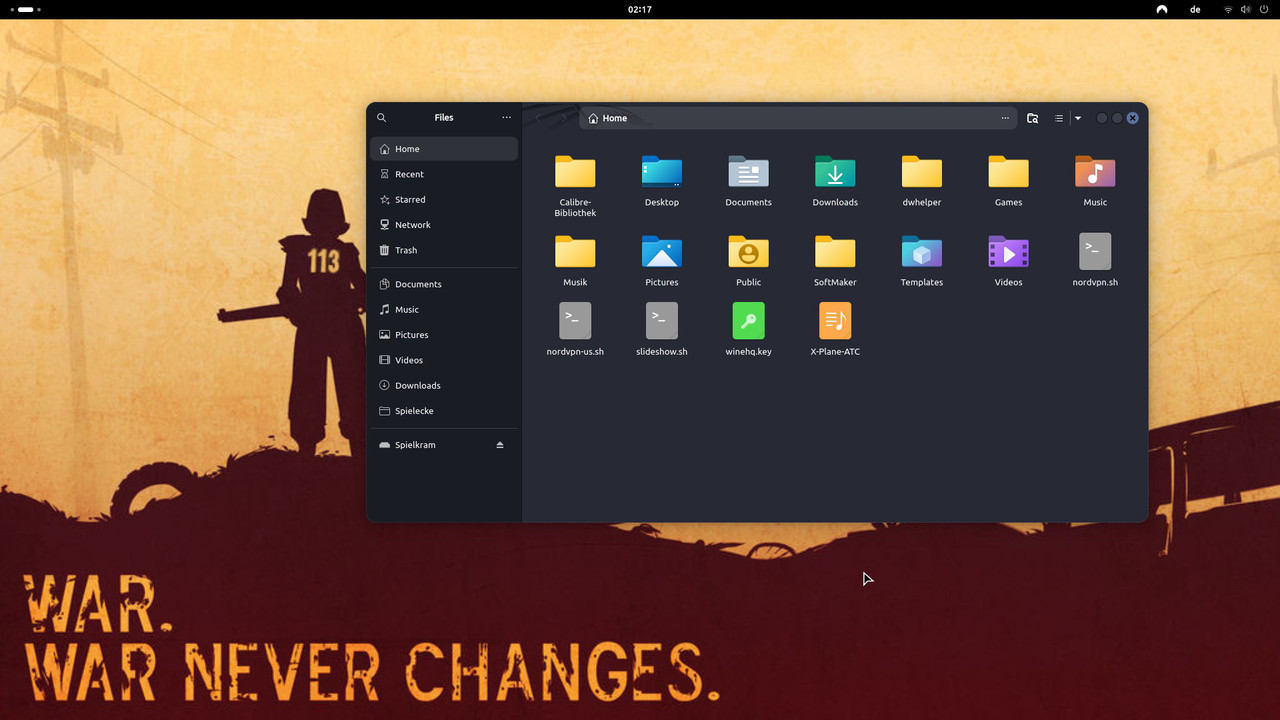Screen dimensions: 1280x720
Task: Open the Spielecke bookmark in the sidebar
Action: point(444,411)
